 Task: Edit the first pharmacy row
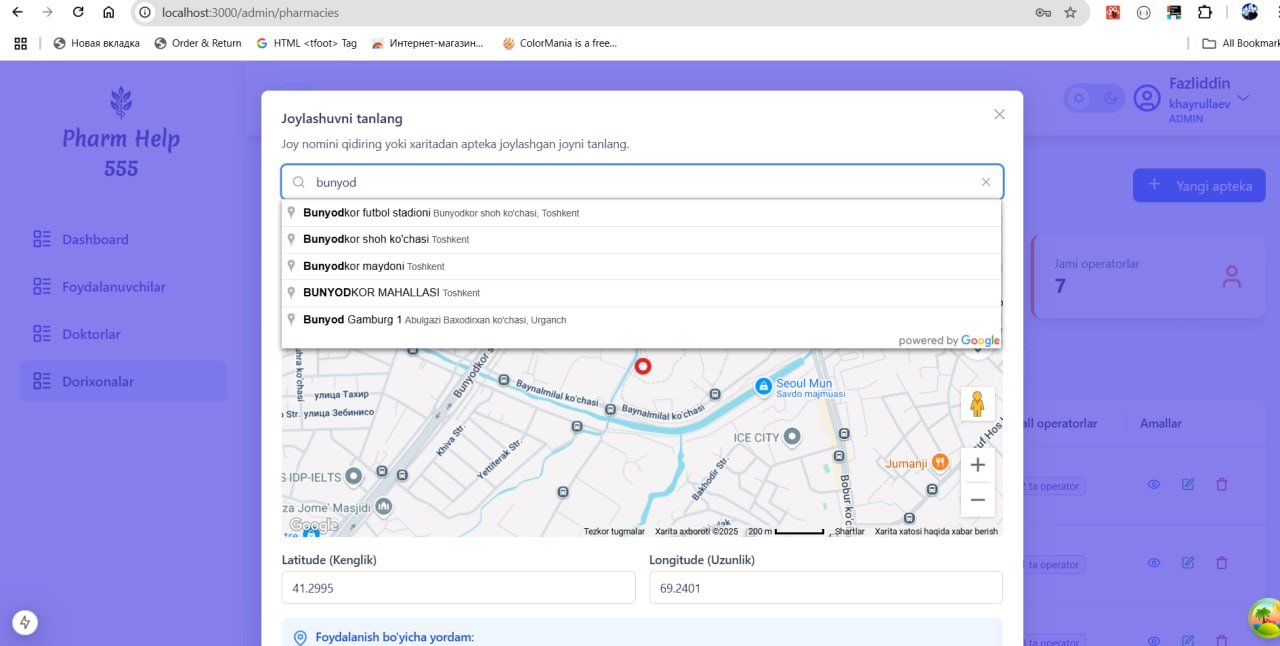pos(1188,484)
